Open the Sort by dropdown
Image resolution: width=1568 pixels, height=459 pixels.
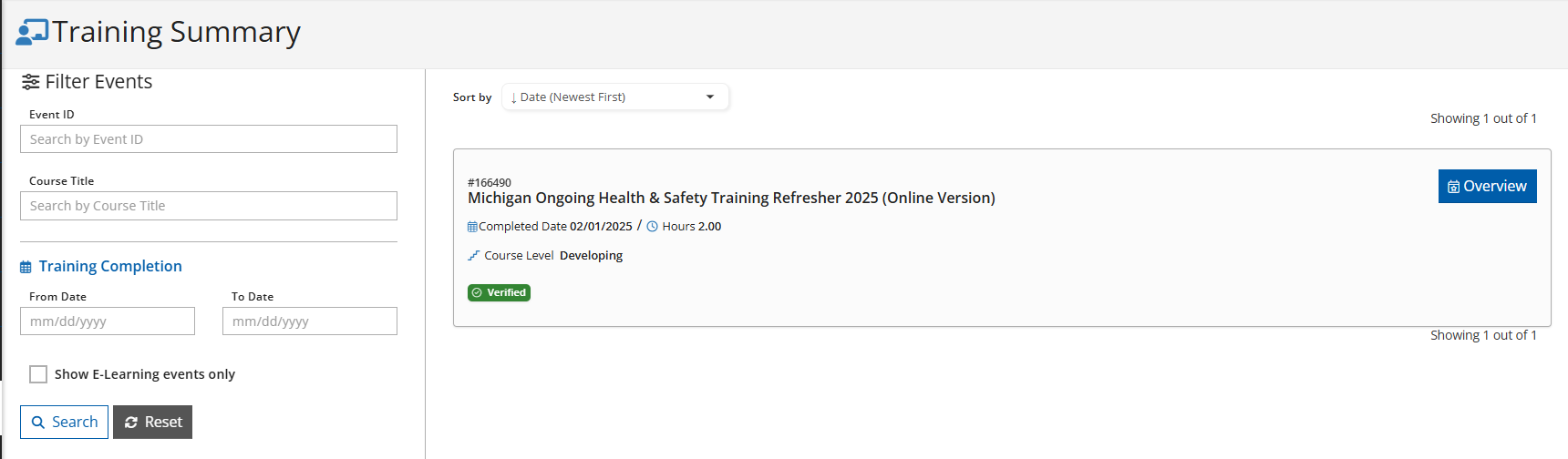(x=615, y=97)
